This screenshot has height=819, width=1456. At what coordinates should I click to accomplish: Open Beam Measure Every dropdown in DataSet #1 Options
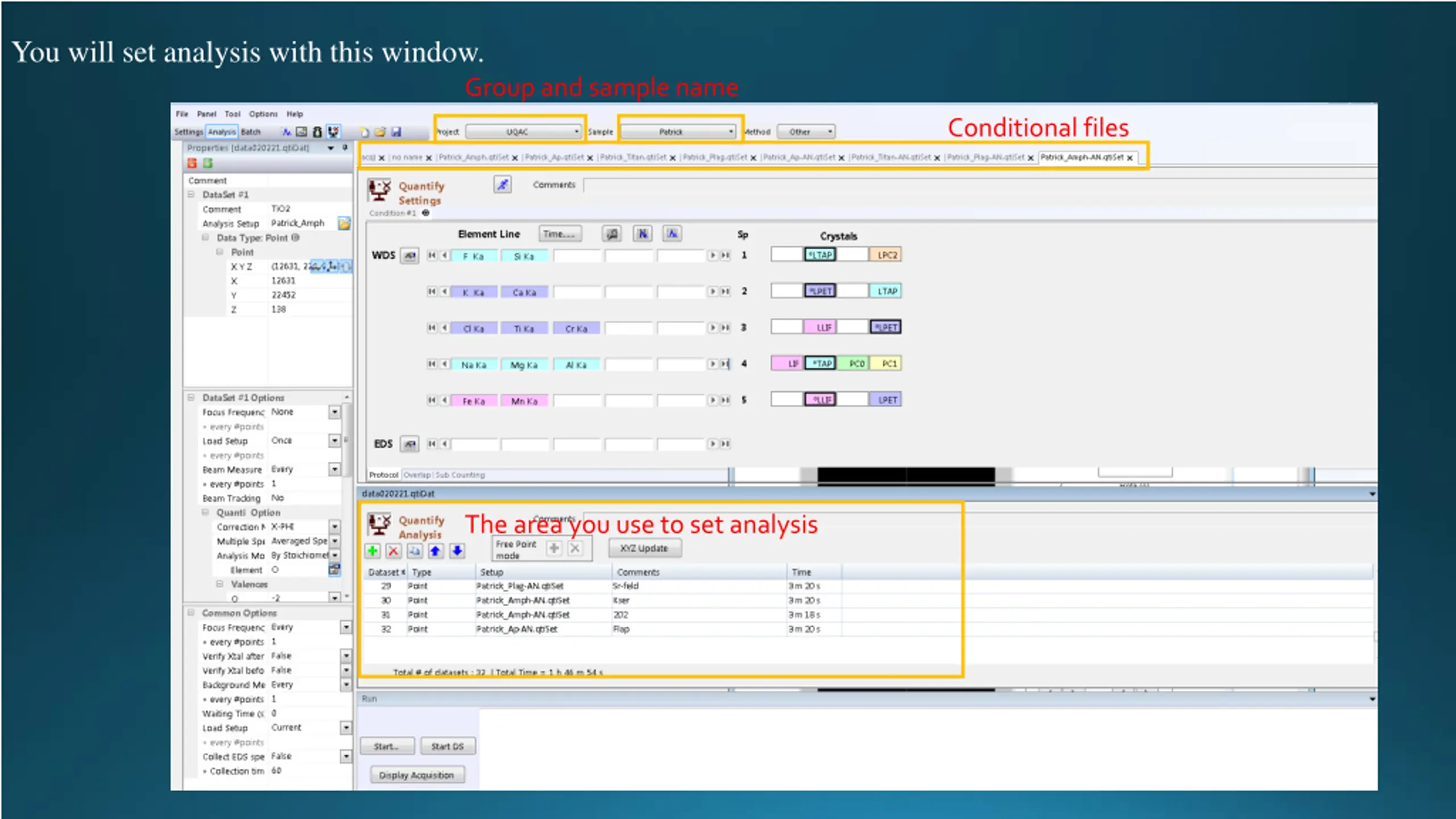[334, 469]
